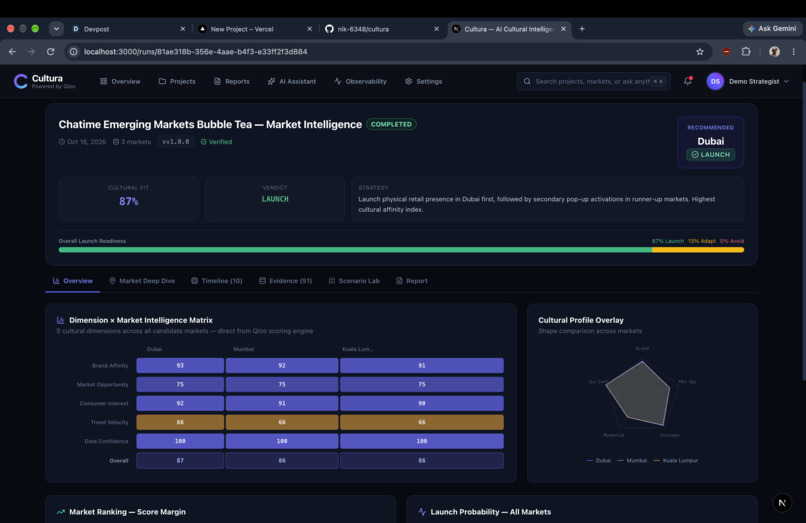
Task: Click the 3 markets label
Action: 132,142
